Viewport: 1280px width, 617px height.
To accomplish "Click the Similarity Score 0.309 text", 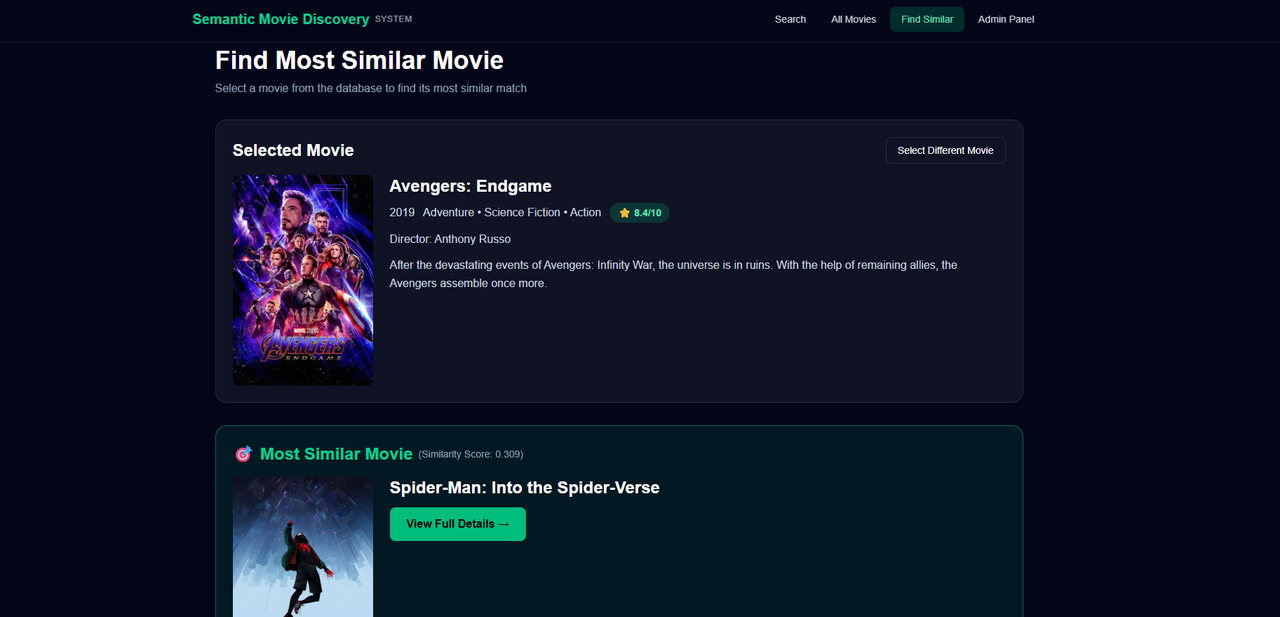I will pos(471,454).
